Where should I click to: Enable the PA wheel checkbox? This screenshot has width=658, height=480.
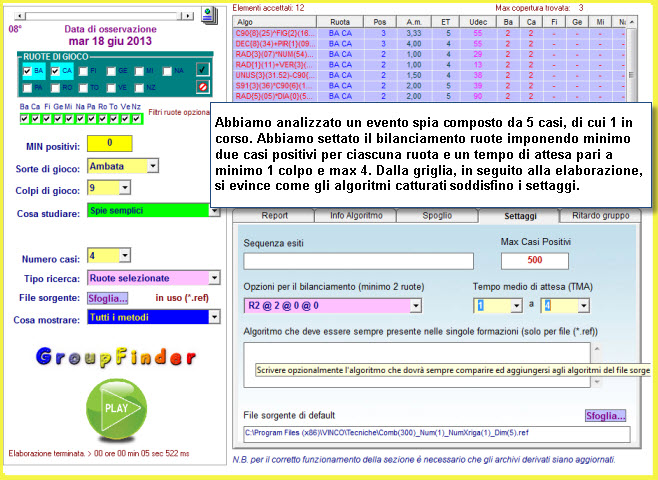click(28, 88)
